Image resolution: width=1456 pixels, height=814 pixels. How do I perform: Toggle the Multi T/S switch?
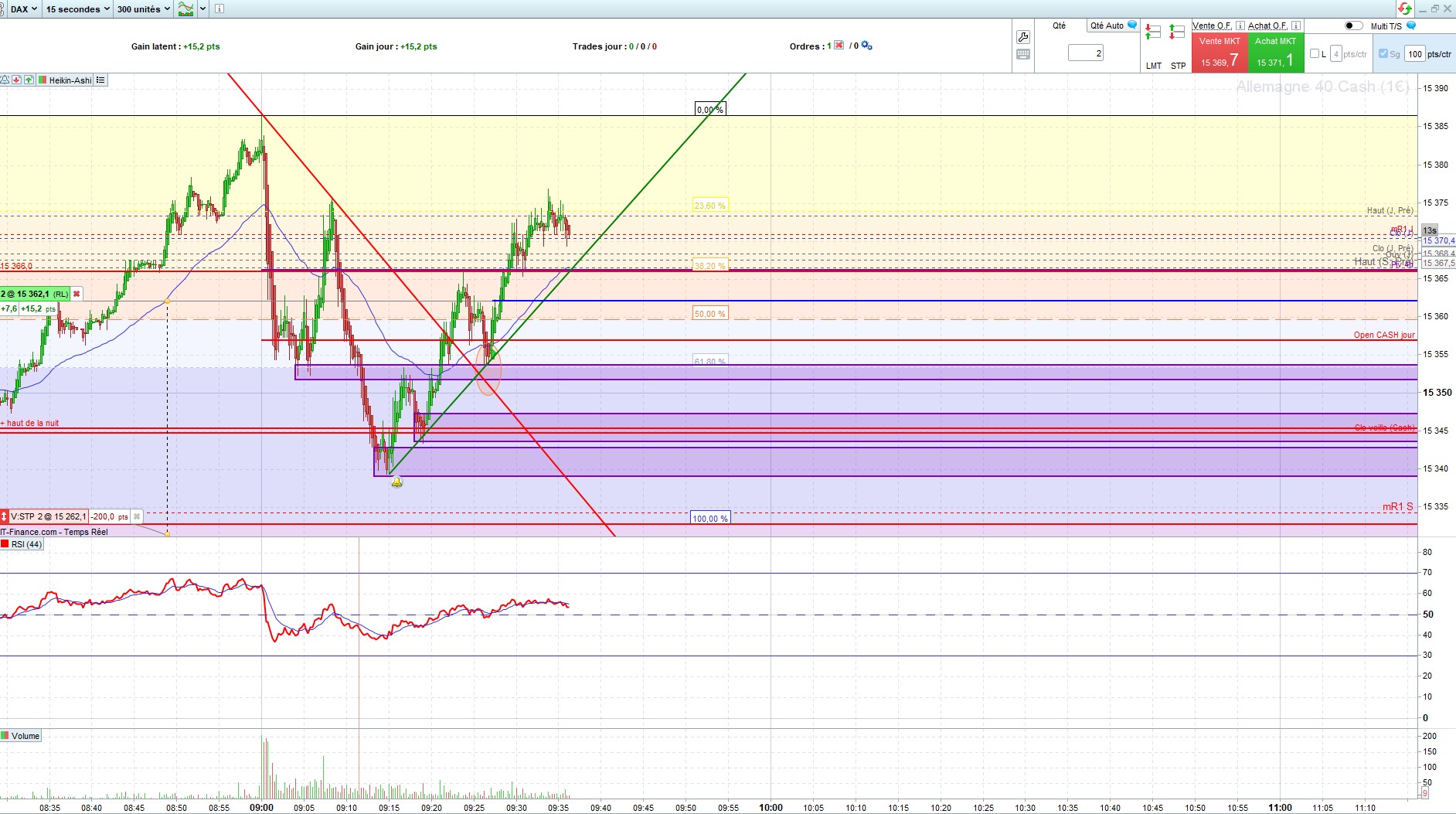(1353, 26)
